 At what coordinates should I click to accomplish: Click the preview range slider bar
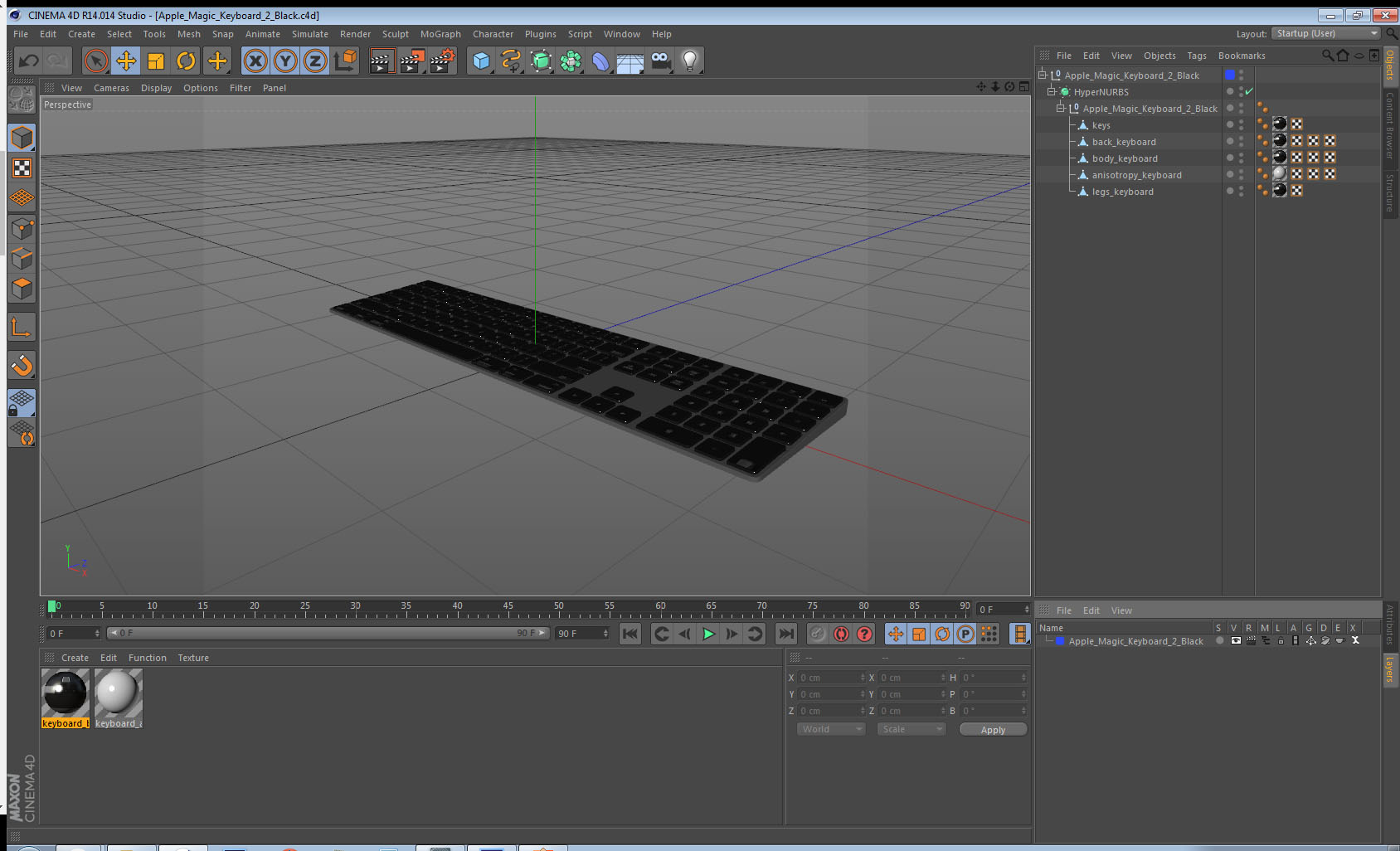(328, 633)
